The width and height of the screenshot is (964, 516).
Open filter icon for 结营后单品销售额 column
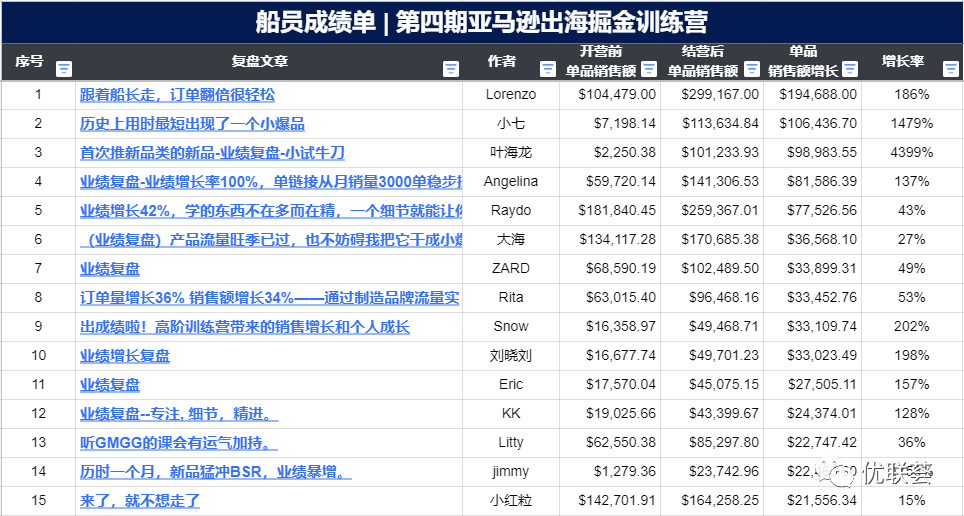(x=752, y=69)
